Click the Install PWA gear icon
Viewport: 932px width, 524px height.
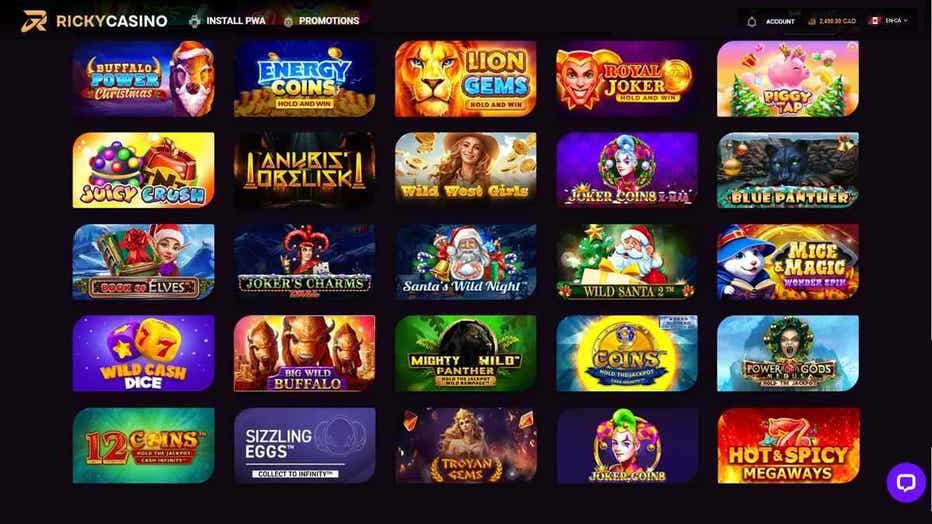point(194,21)
